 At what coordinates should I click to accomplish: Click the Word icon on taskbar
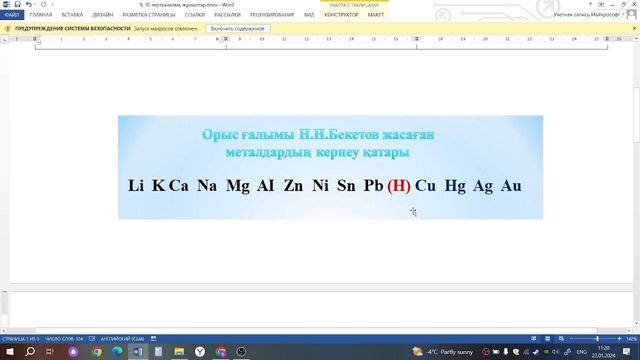(x=138, y=351)
